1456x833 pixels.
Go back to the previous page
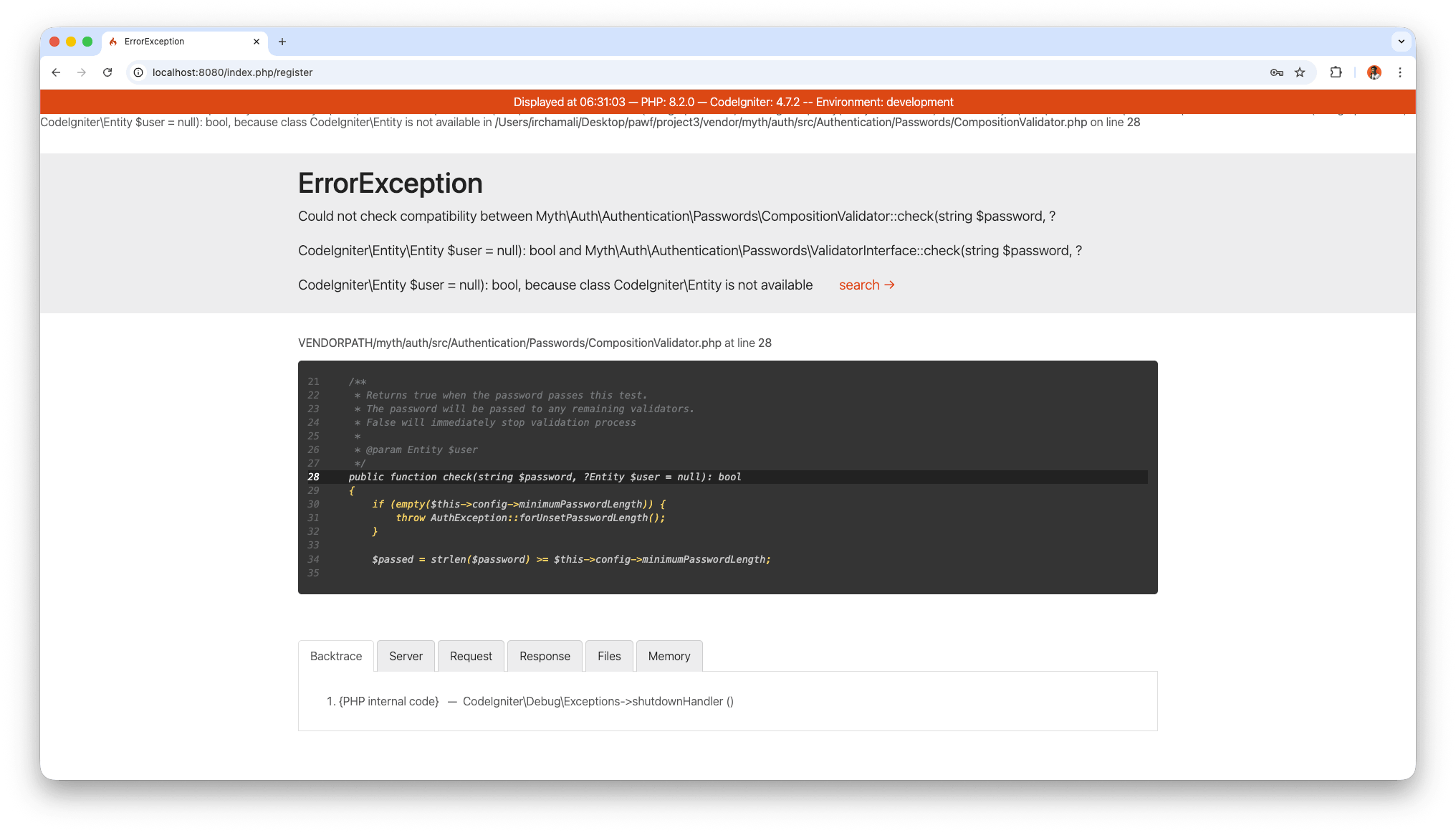click(x=56, y=72)
